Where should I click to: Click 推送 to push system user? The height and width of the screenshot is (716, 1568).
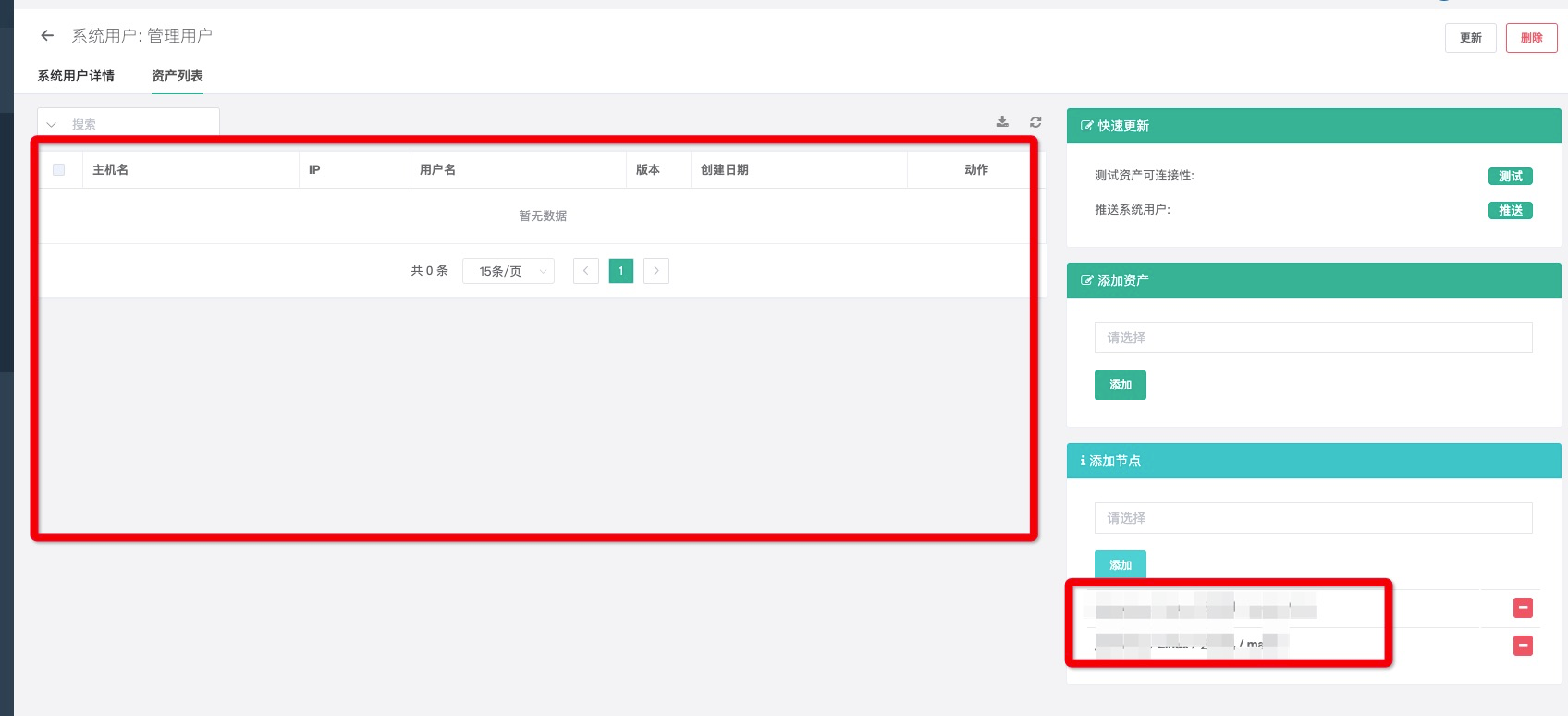tap(1511, 210)
